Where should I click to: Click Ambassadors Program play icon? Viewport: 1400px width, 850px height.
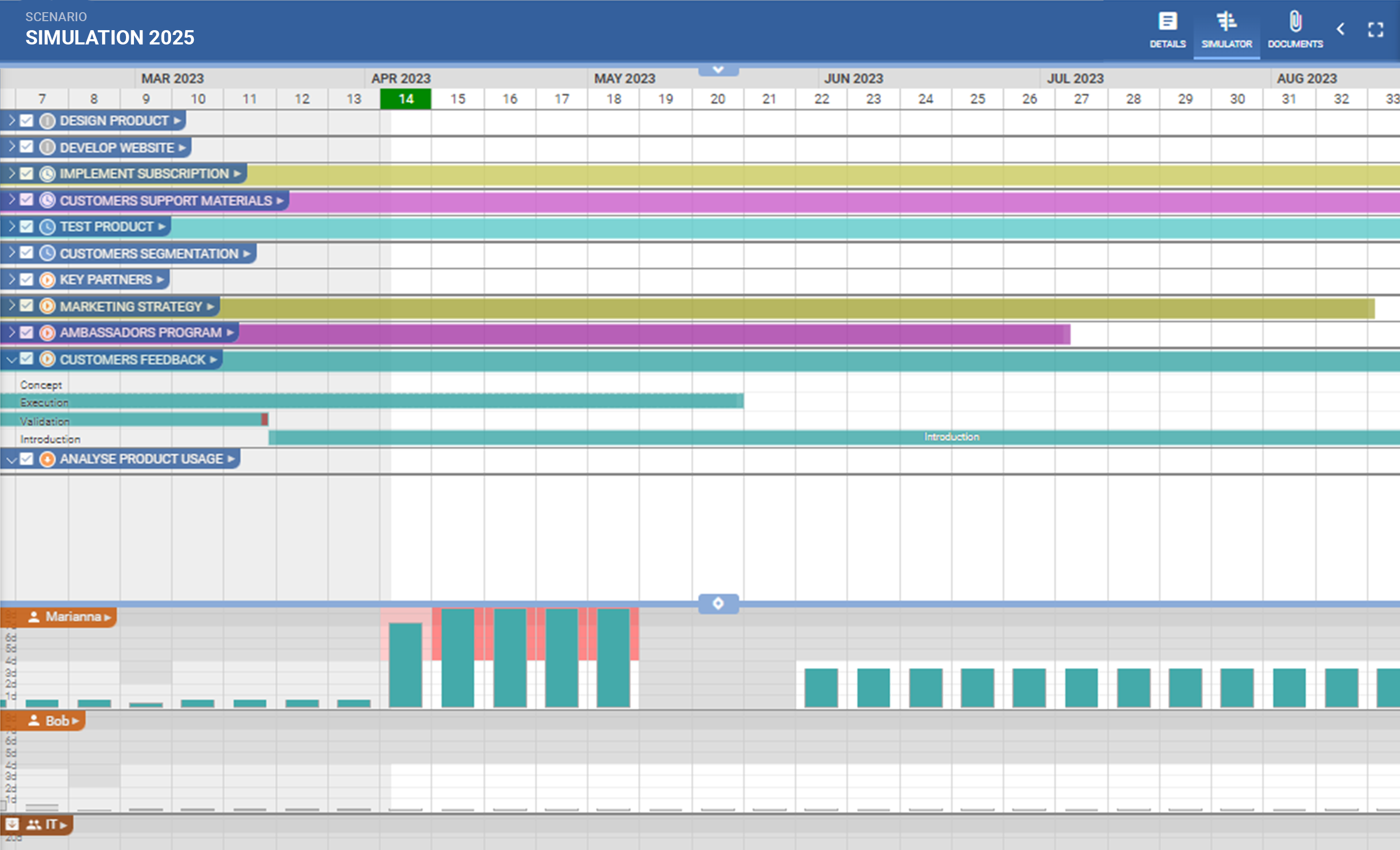48,333
